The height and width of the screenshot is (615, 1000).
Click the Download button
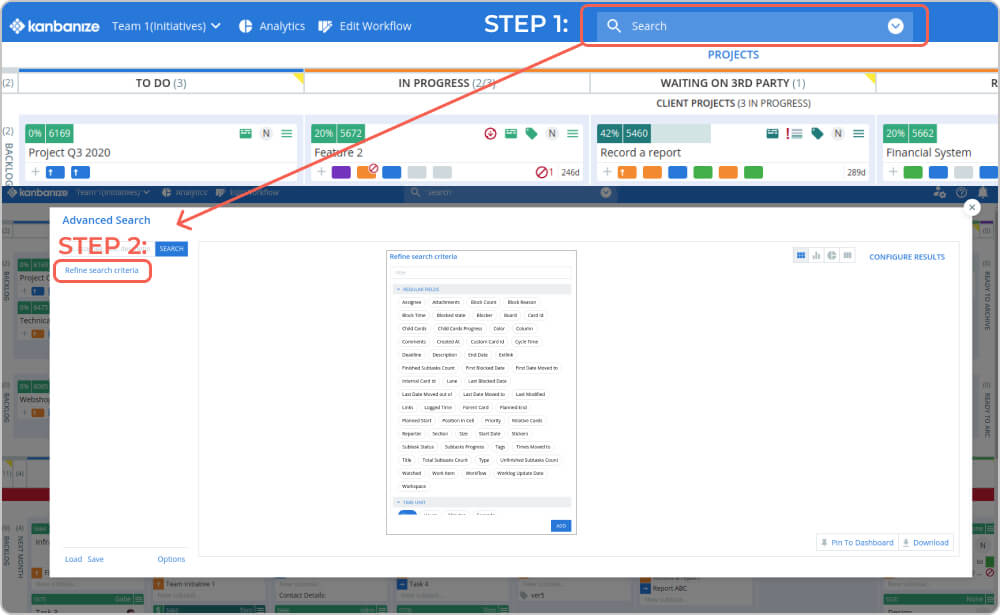925,543
